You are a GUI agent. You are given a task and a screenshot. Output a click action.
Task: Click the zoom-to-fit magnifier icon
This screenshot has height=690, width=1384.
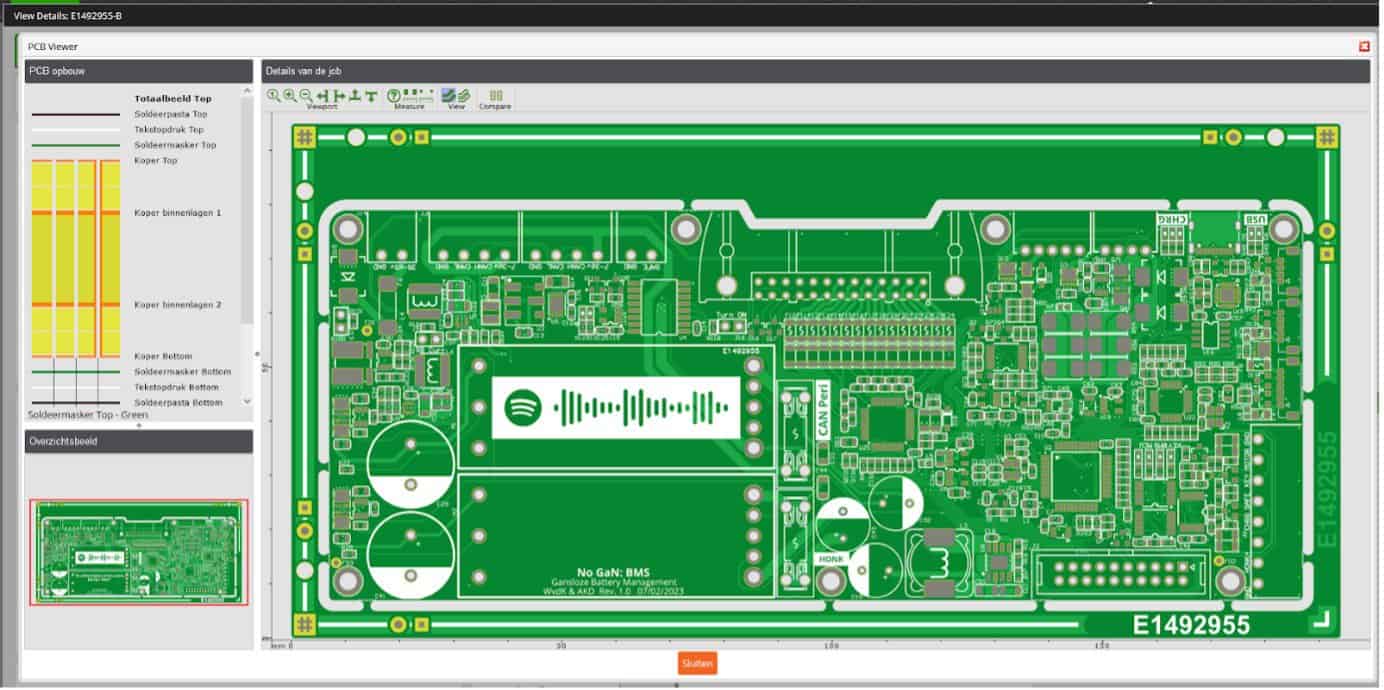coord(273,95)
